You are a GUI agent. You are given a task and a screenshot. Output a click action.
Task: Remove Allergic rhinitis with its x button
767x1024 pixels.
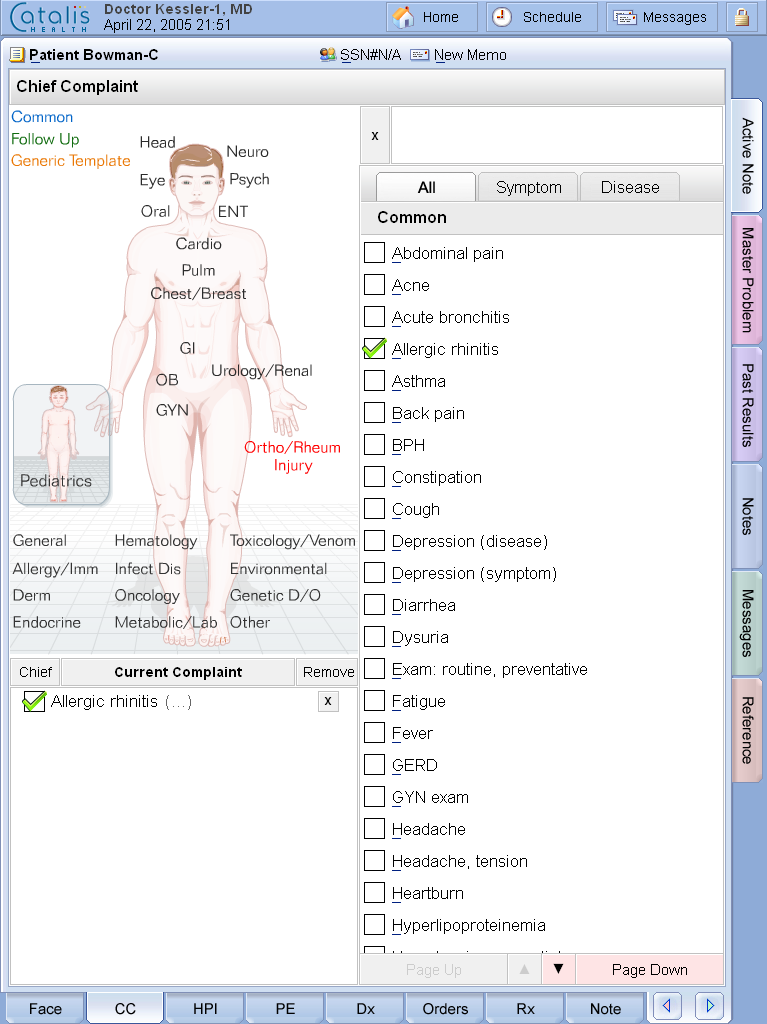(x=328, y=701)
